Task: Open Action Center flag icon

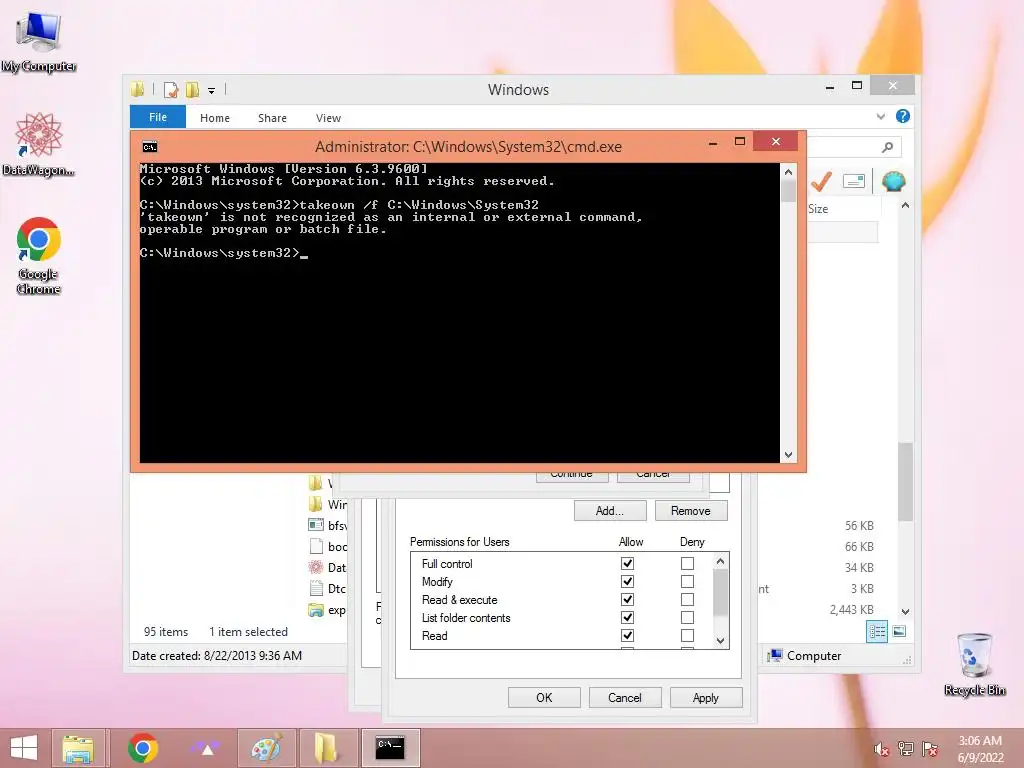Action: coord(930,749)
